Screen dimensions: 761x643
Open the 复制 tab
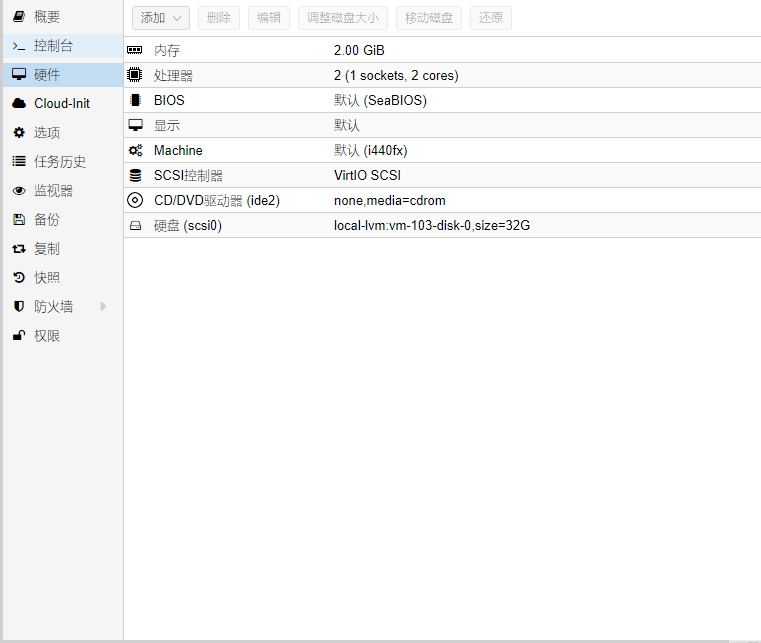(63, 248)
